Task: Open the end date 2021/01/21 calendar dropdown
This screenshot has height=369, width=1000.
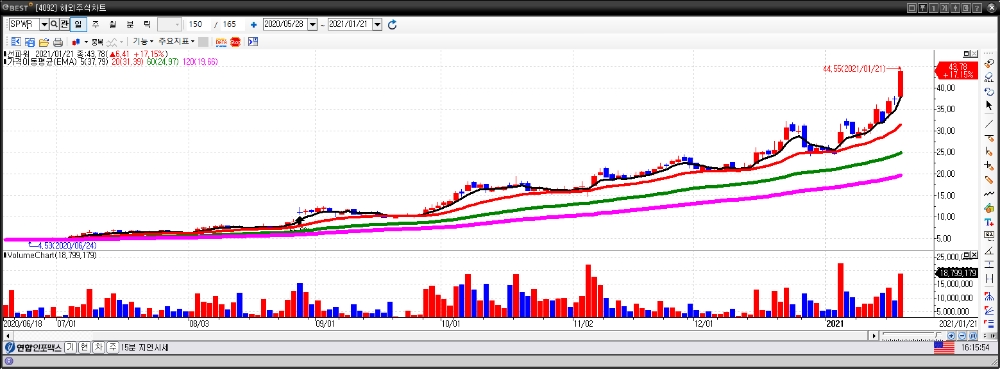Action: (x=377, y=24)
